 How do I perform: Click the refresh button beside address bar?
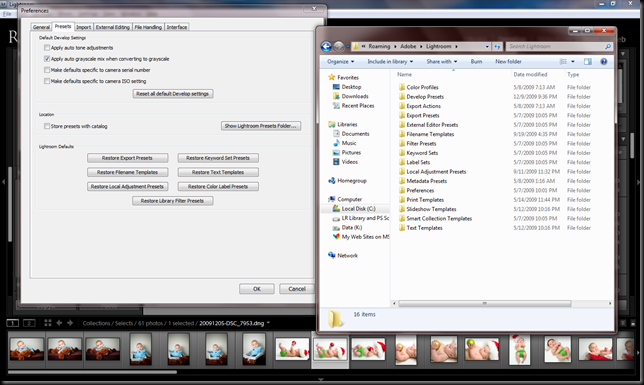pyautogui.click(x=497, y=46)
